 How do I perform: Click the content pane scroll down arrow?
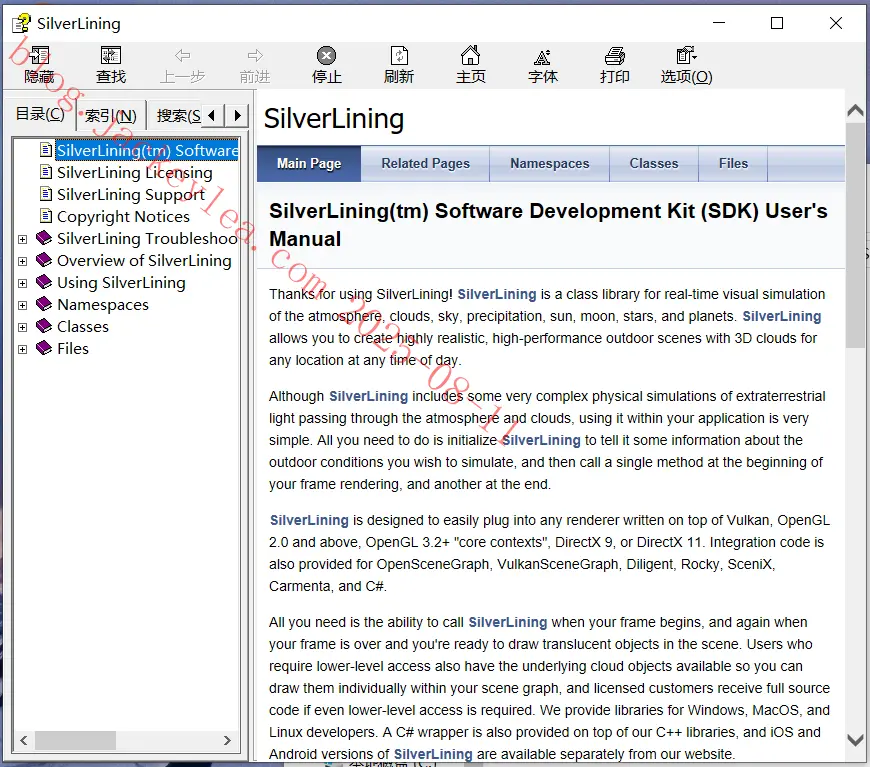(x=855, y=740)
